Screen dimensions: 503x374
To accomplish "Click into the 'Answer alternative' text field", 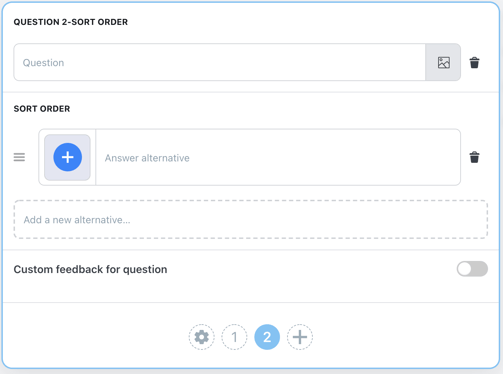I will [x=278, y=157].
